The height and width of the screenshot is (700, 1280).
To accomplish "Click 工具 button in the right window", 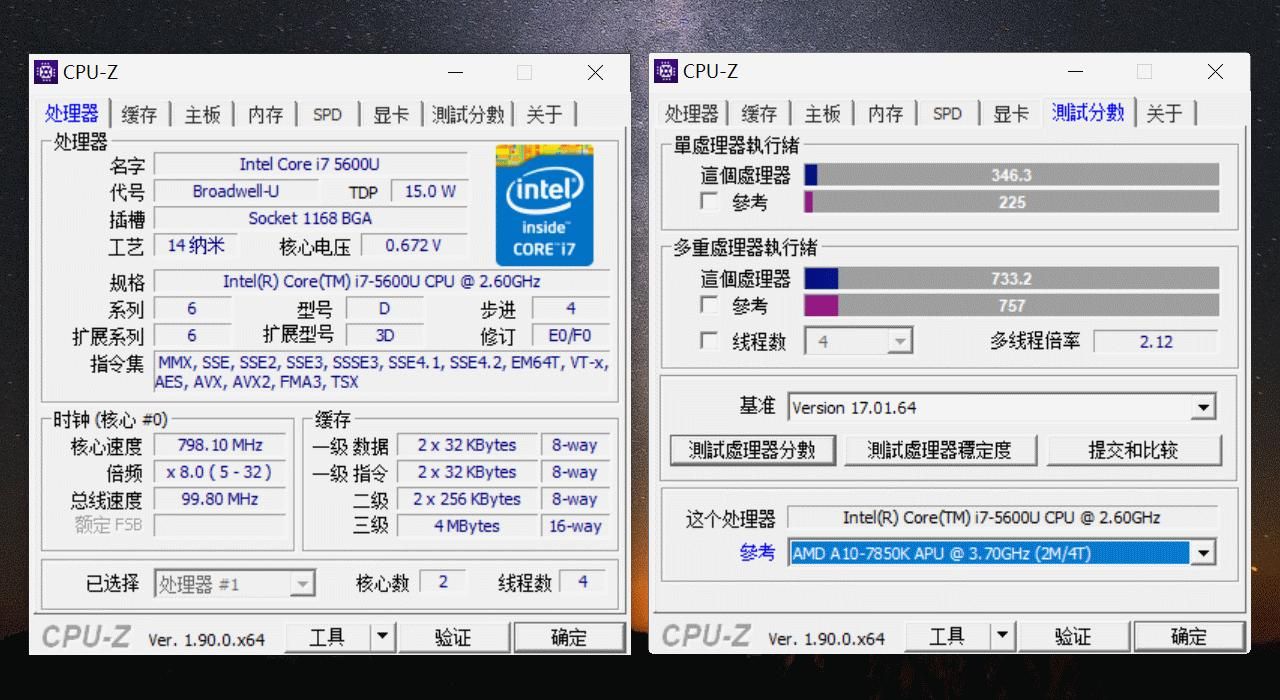I will [x=947, y=637].
